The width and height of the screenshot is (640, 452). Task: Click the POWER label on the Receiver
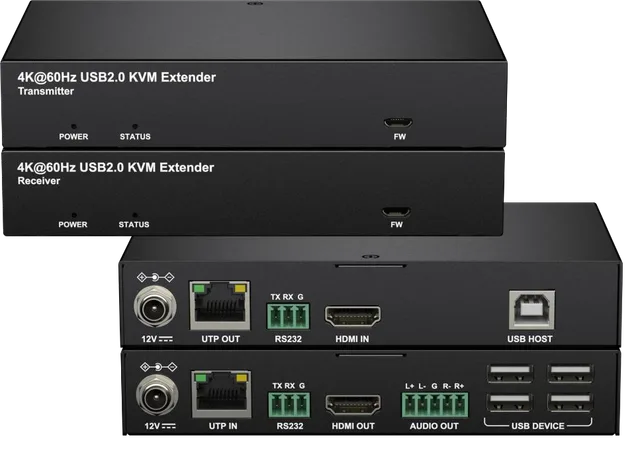tap(73, 225)
